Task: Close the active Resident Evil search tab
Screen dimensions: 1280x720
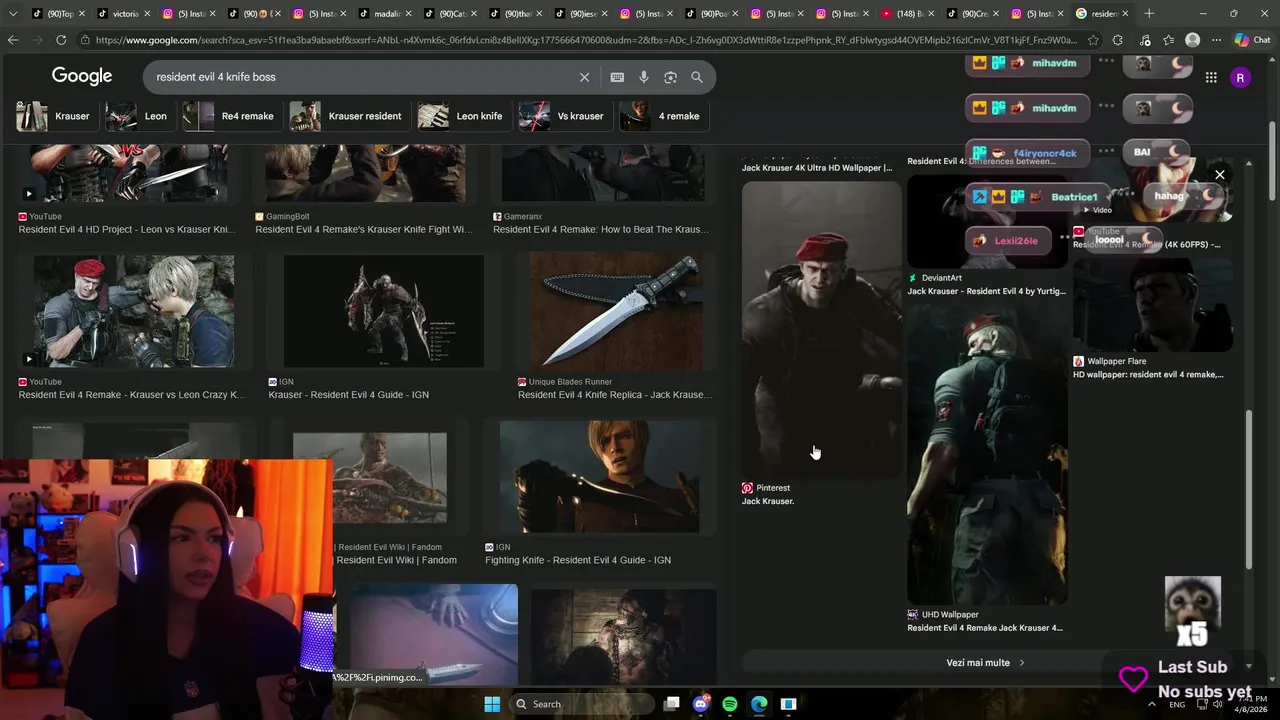Action: [1125, 13]
